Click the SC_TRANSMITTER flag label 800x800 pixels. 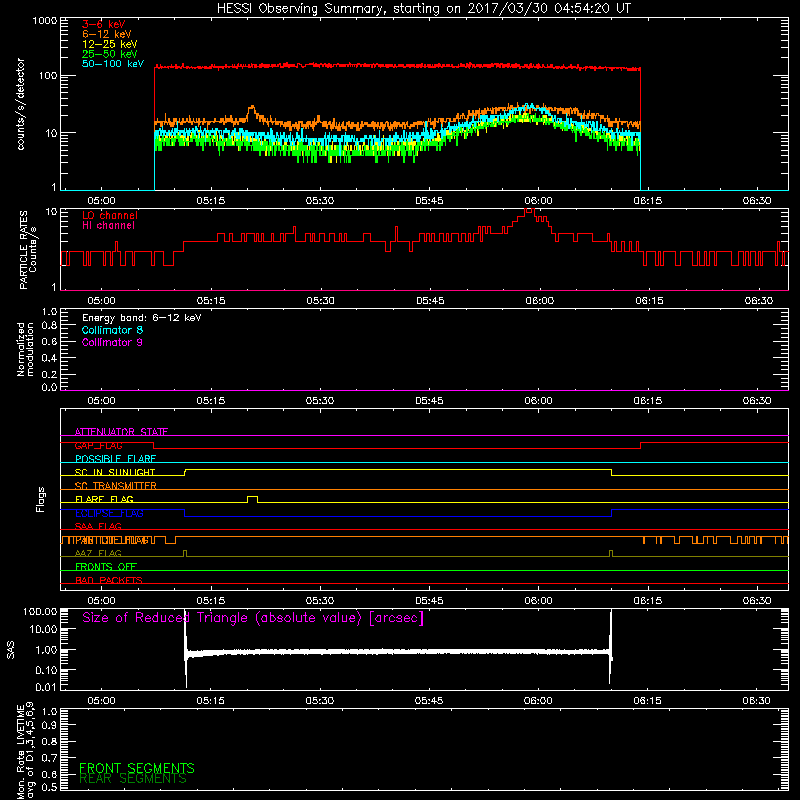pyautogui.click(x=115, y=486)
